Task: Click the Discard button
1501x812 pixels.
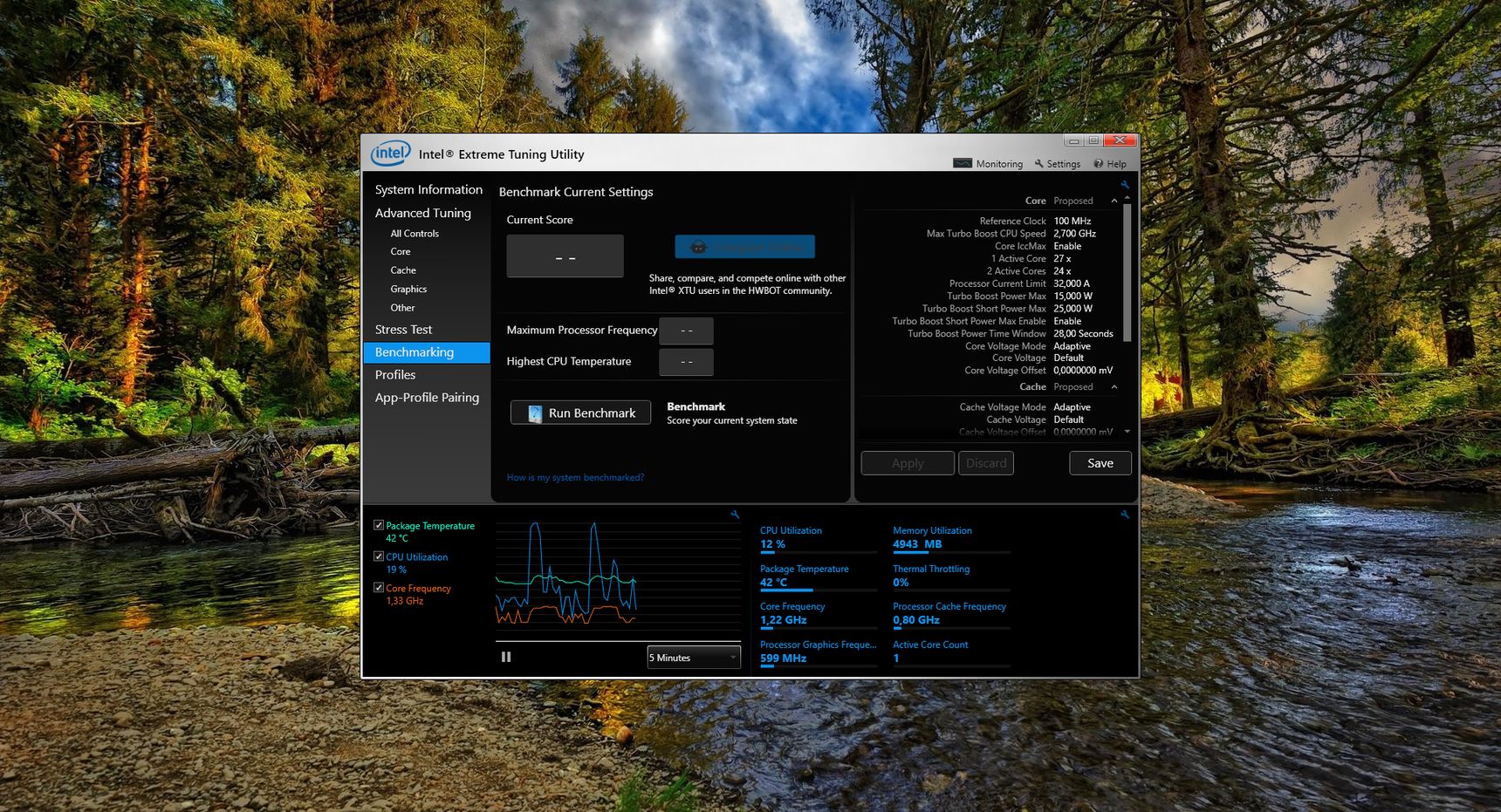Action: (x=986, y=463)
